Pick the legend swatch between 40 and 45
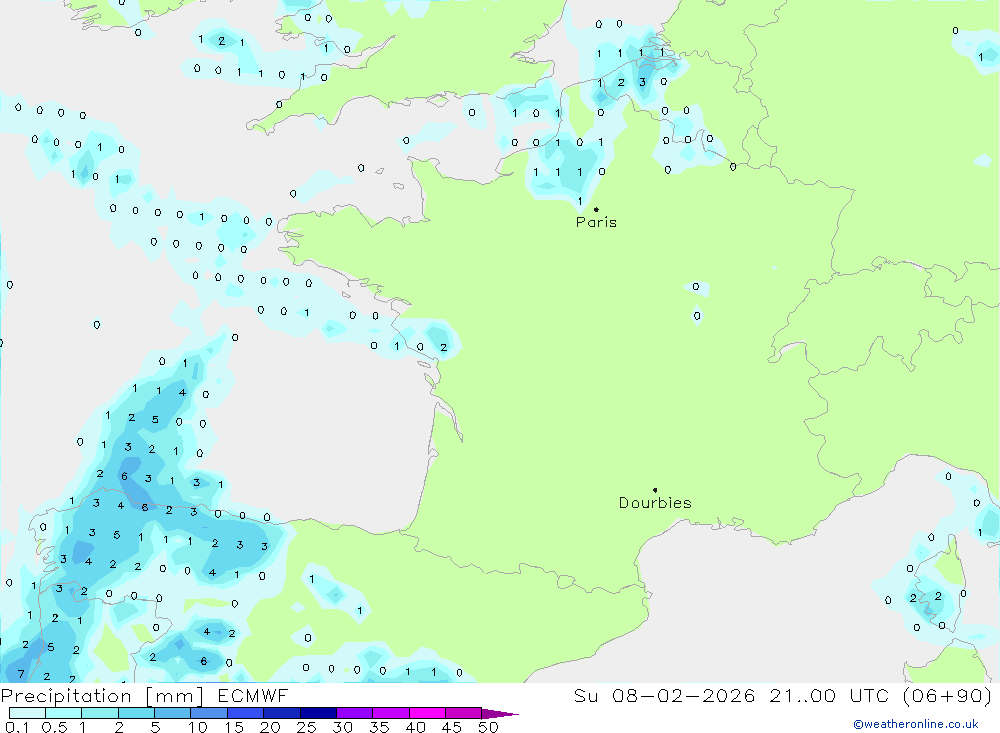Image resolution: width=1000 pixels, height=733 pixels. click(427, 713)
